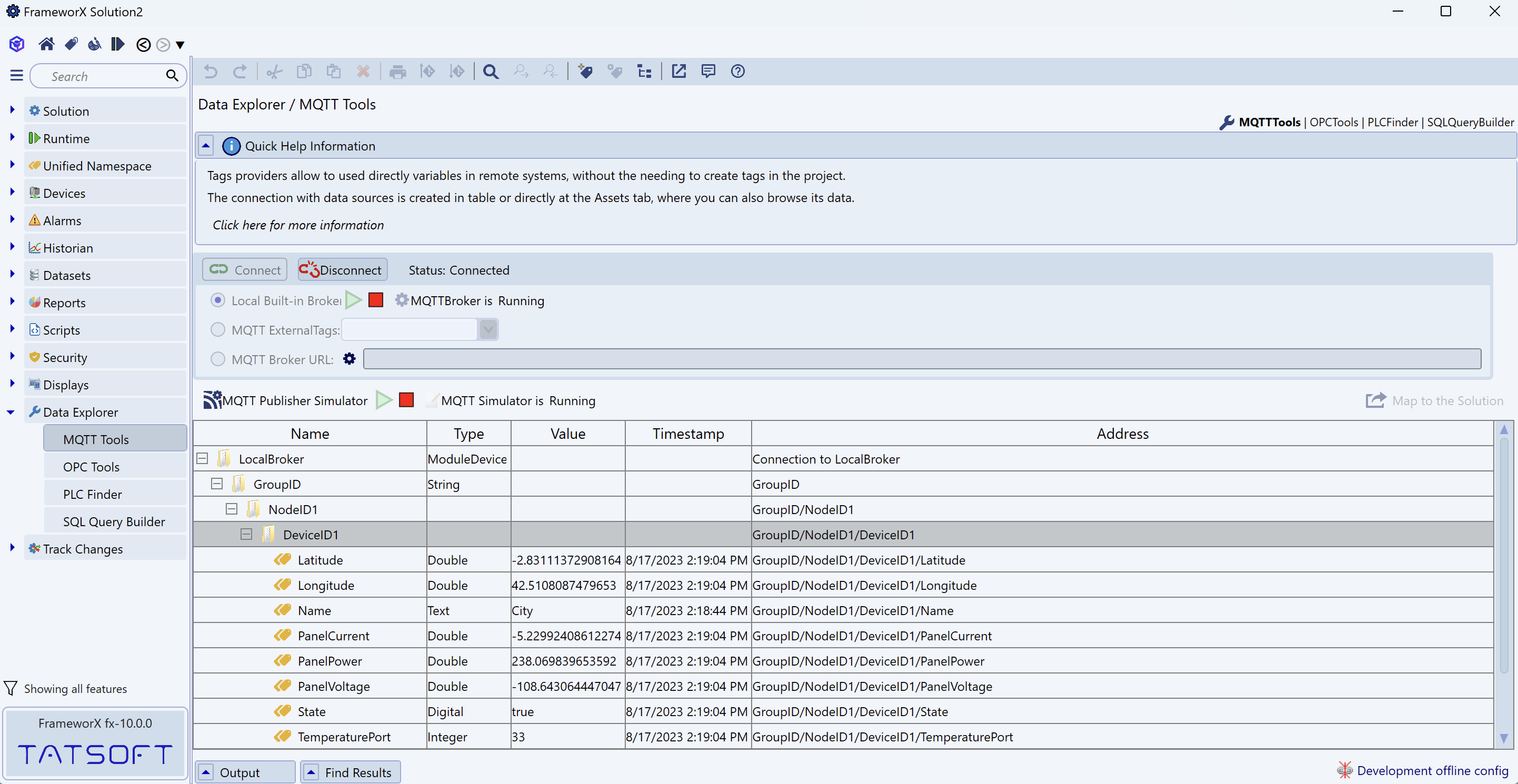
Task: Open SQL Query Builder in sidebar
Action: click(115, 521)
